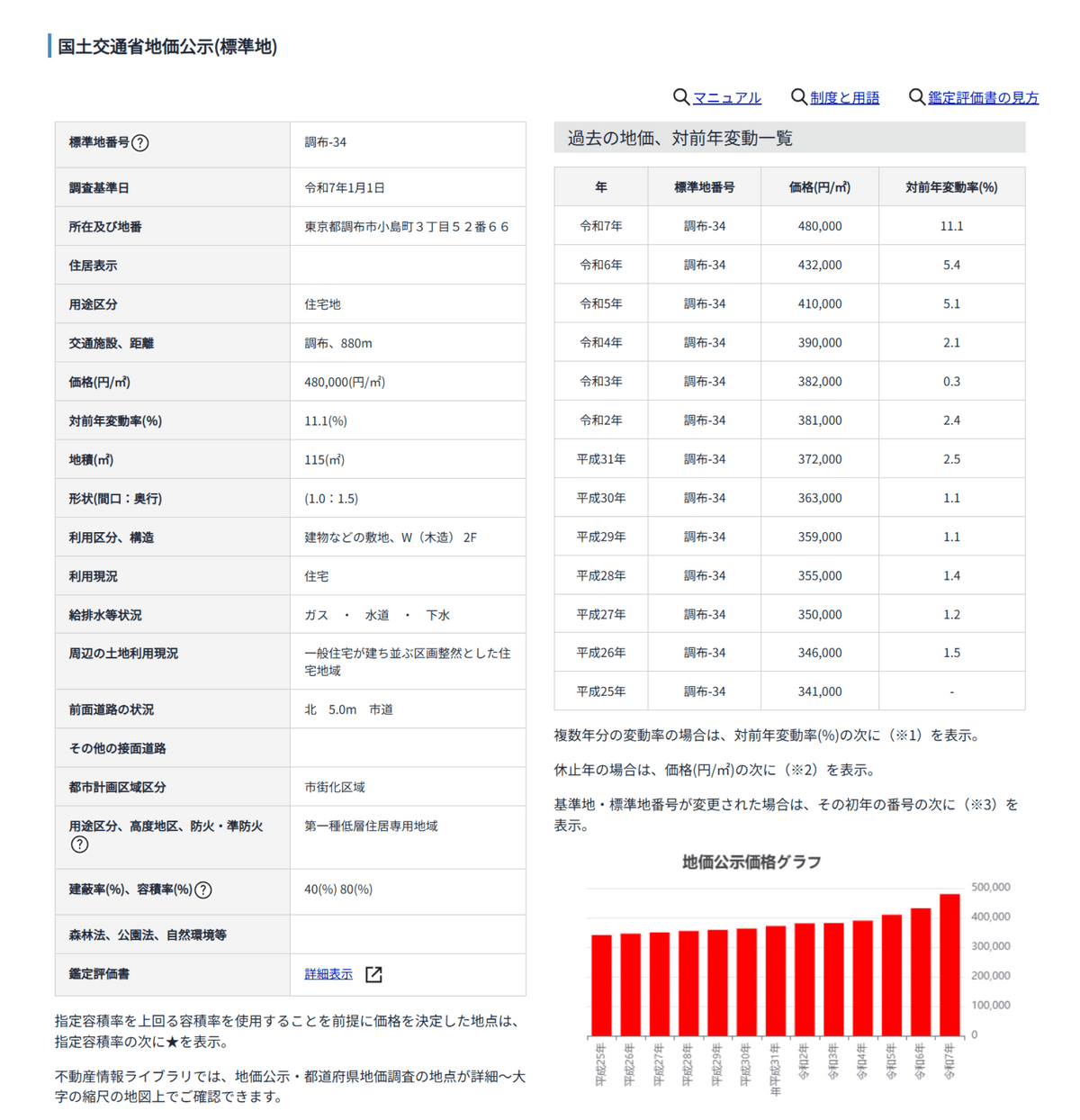The height and width of the screenshot is (1120, 1080).
Task: Click the 地価公示価格グラフ chart title
Action: [751, 862]
